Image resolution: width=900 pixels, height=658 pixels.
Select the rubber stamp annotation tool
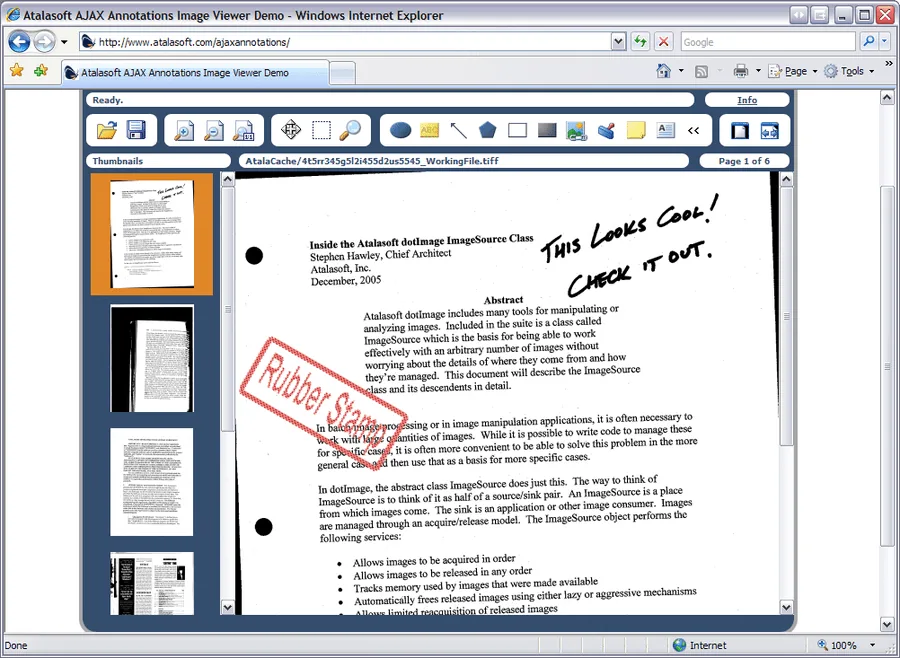coord(606,131)
